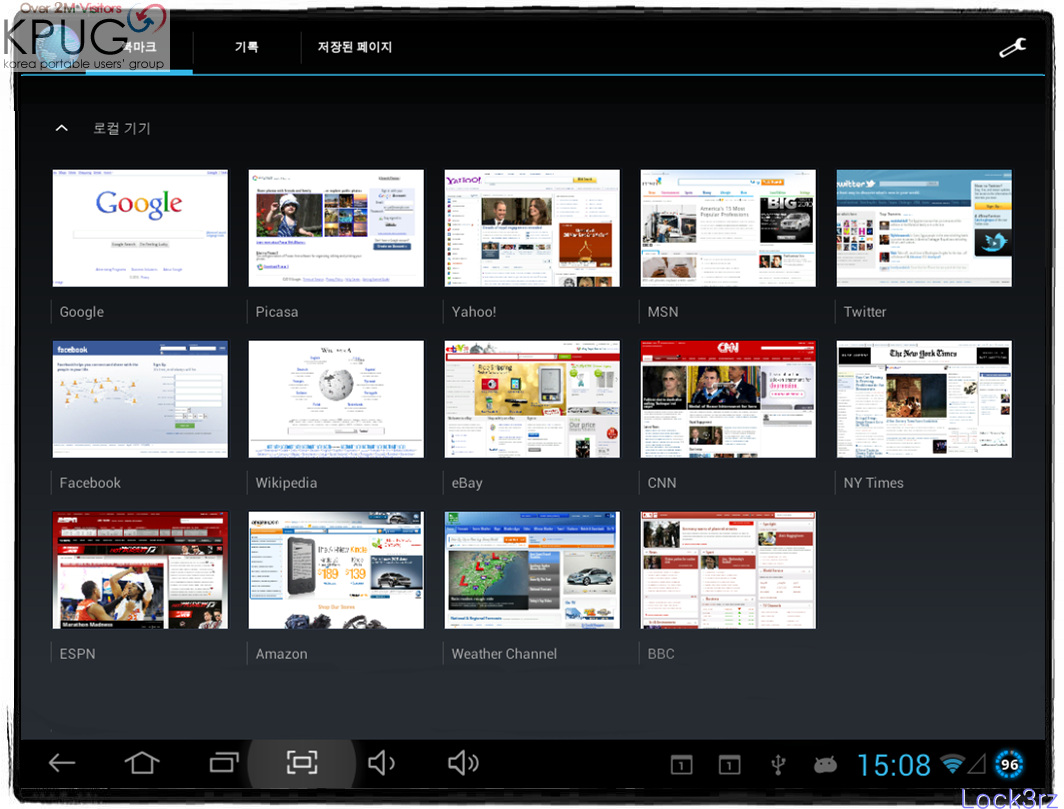Open the CNN bookmark thumbnail
The width and height of the screenshot is (1064, 809).
click(x=728, y=399)
